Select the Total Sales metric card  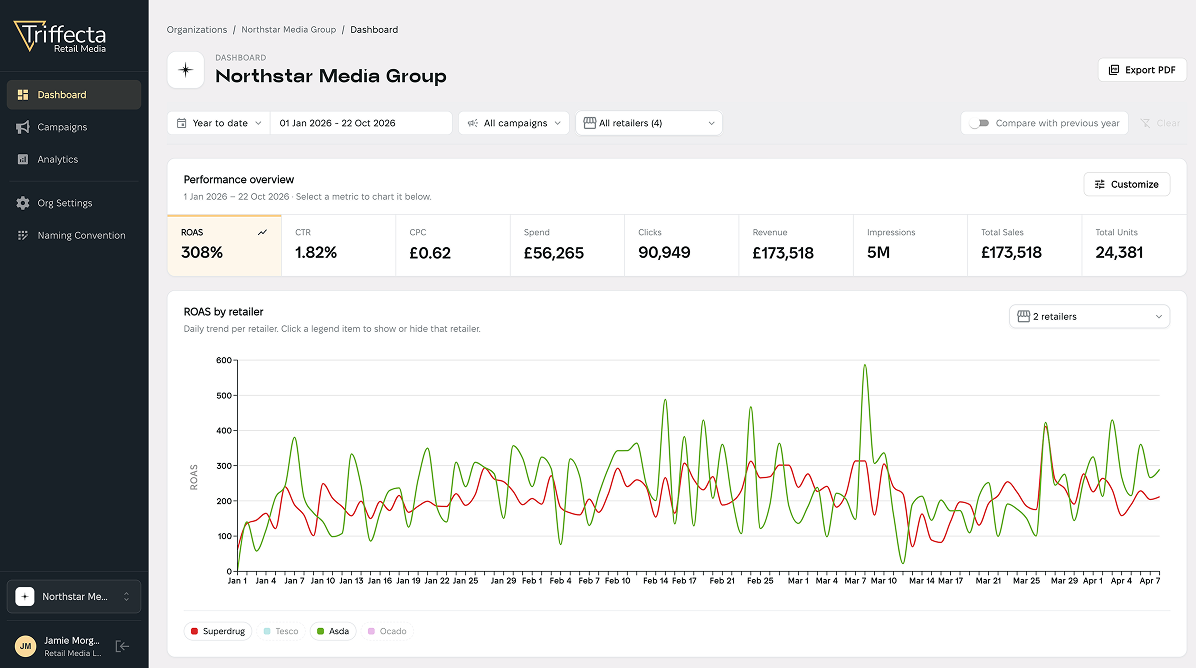1025,245
